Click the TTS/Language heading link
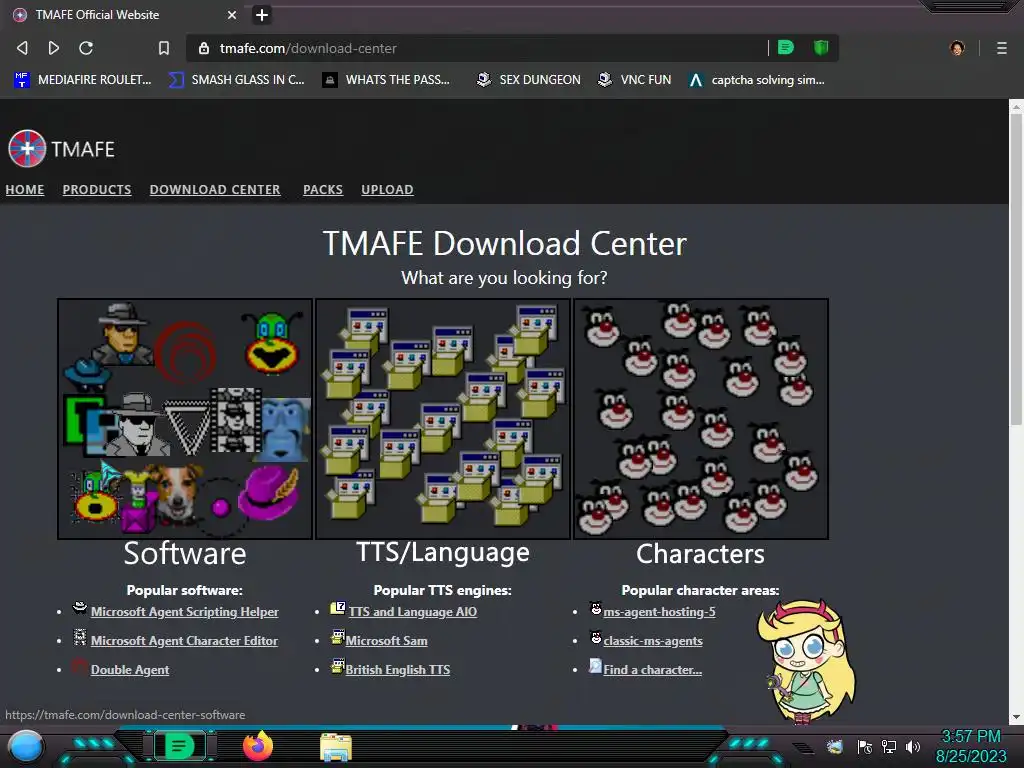The height and width of the screenshot is (768, 1024). pyautogui.click(x=443, y=552)
